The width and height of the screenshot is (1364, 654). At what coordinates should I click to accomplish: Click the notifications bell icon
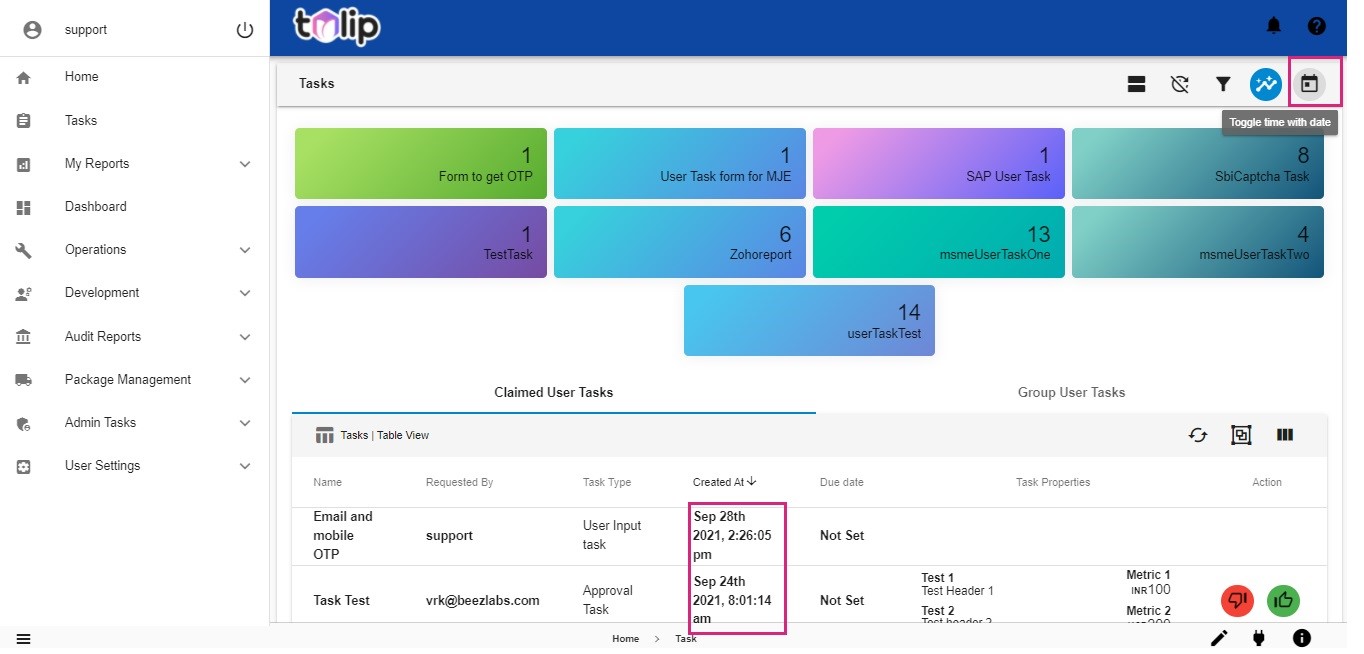1274,26
